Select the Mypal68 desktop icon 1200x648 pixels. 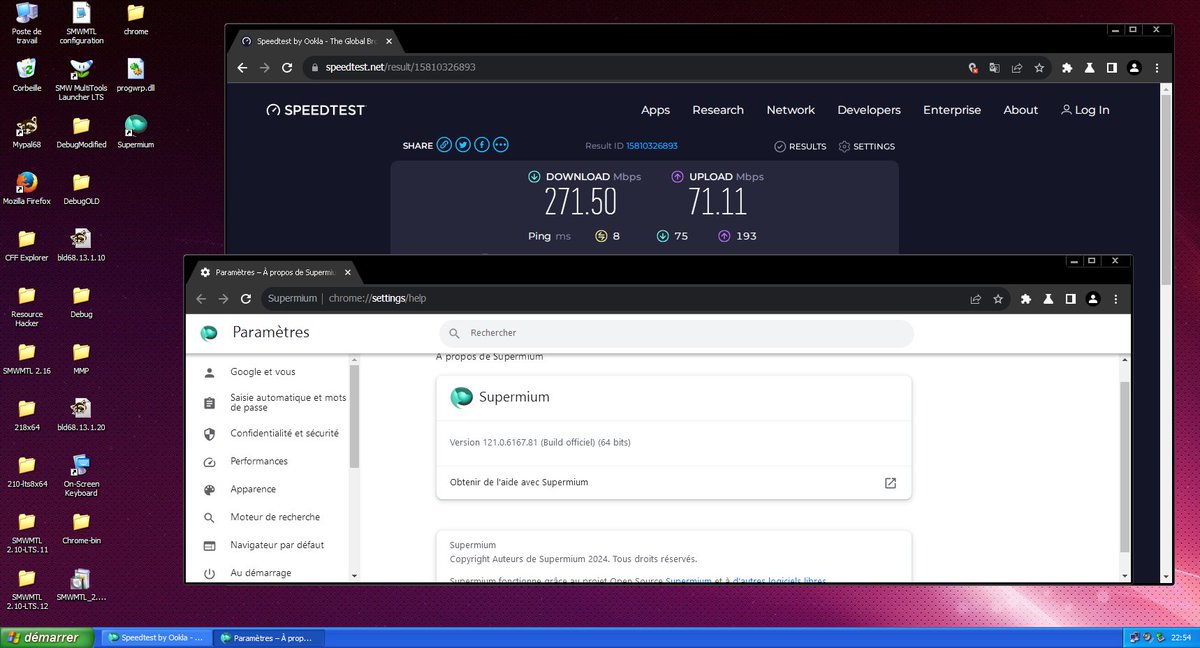point(27,133)
